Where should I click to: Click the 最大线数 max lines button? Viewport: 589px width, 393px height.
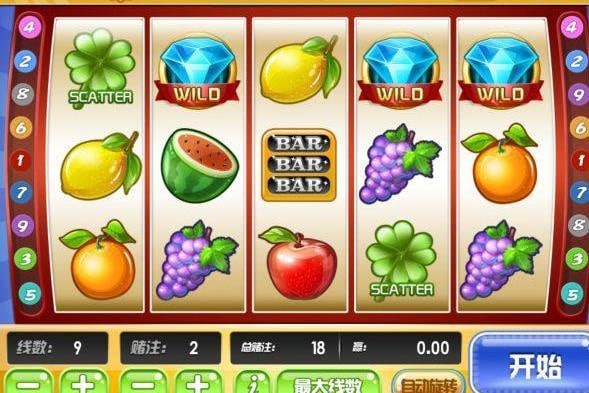point(328,382)
